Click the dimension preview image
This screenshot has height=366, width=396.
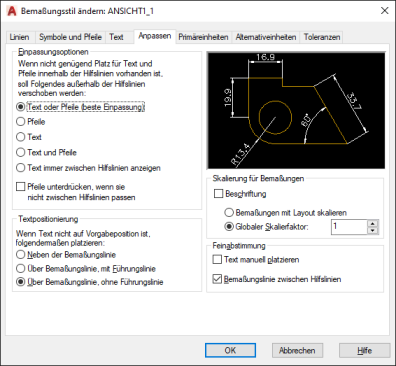coord(296,110)
